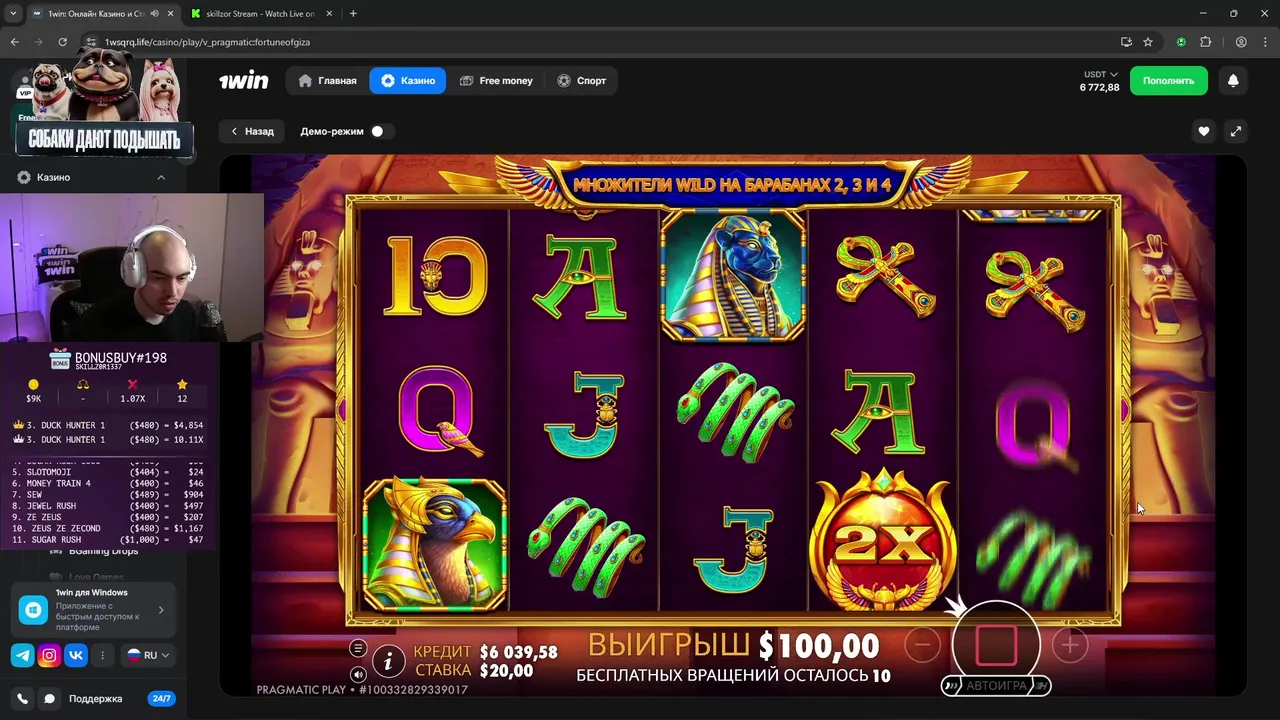
Task: Add the game to favorites heart
Action: coord(1204,131)
